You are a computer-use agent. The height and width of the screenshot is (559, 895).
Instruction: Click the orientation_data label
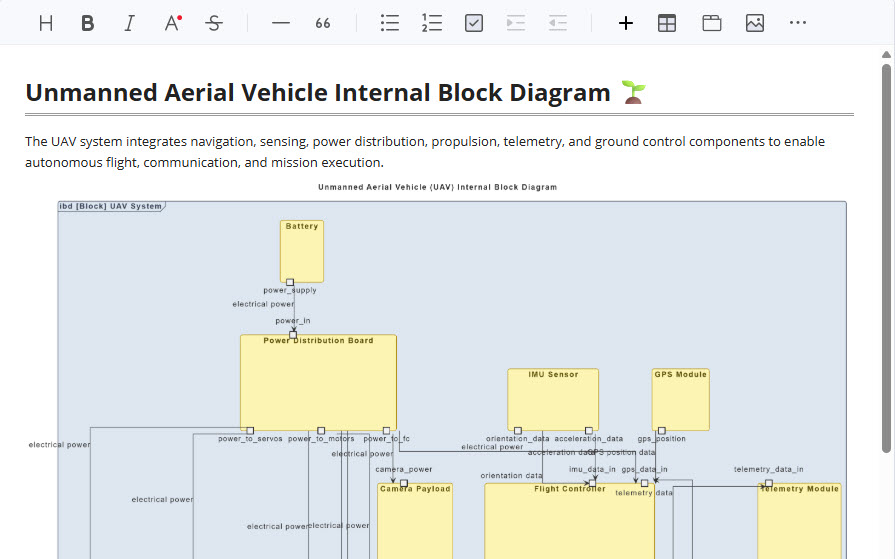(x=518, y=439)
